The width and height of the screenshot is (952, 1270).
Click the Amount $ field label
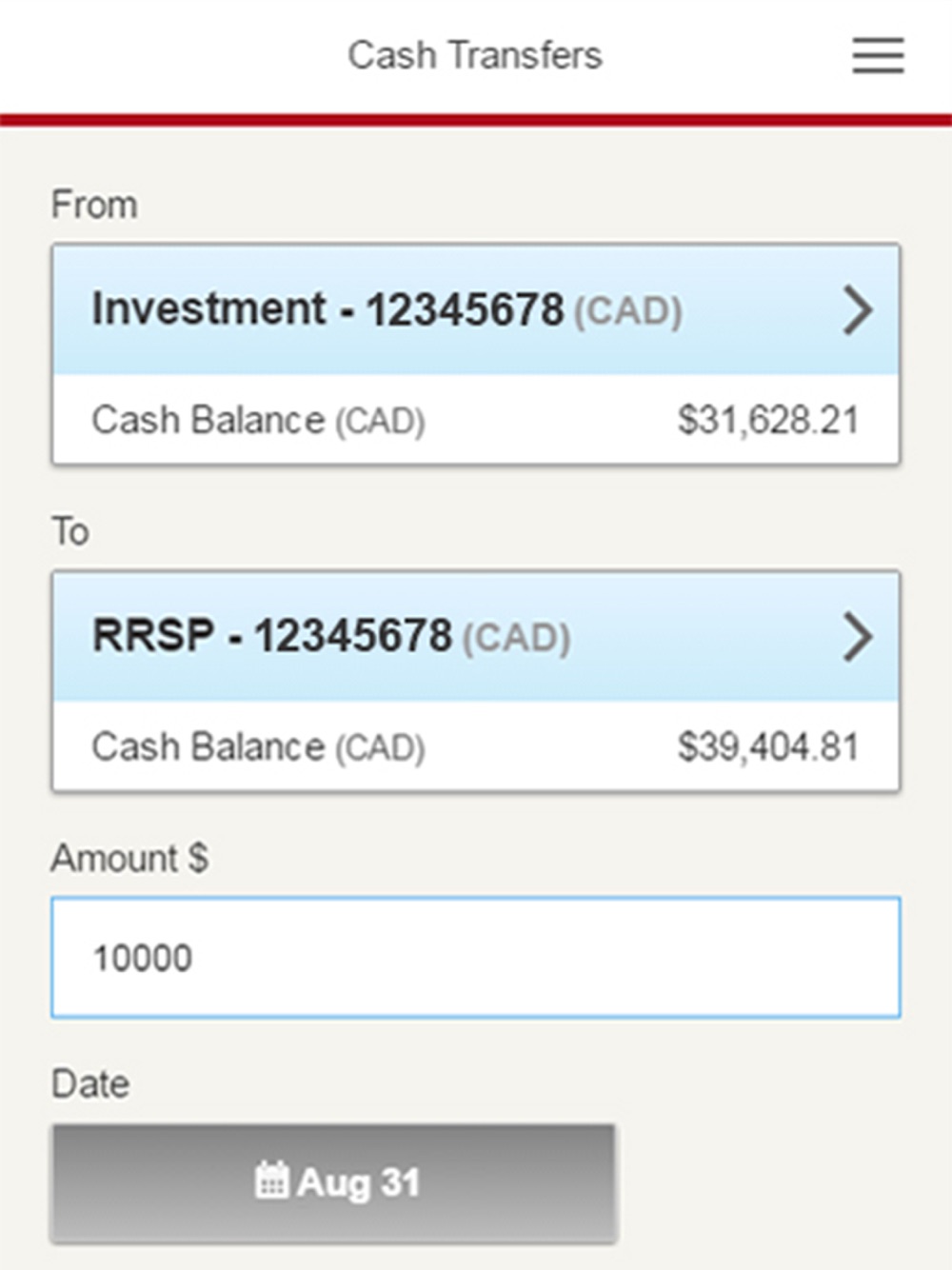129,858
